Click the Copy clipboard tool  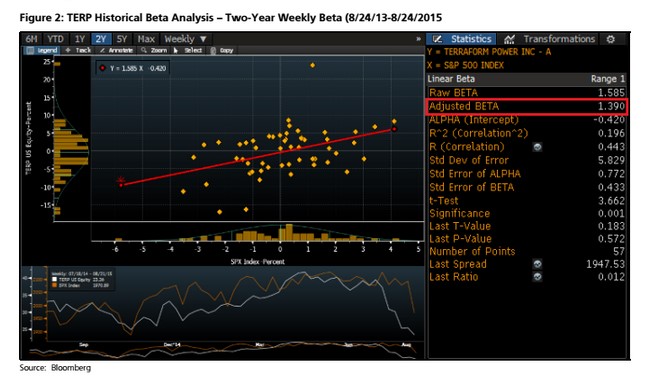point(222,50)
